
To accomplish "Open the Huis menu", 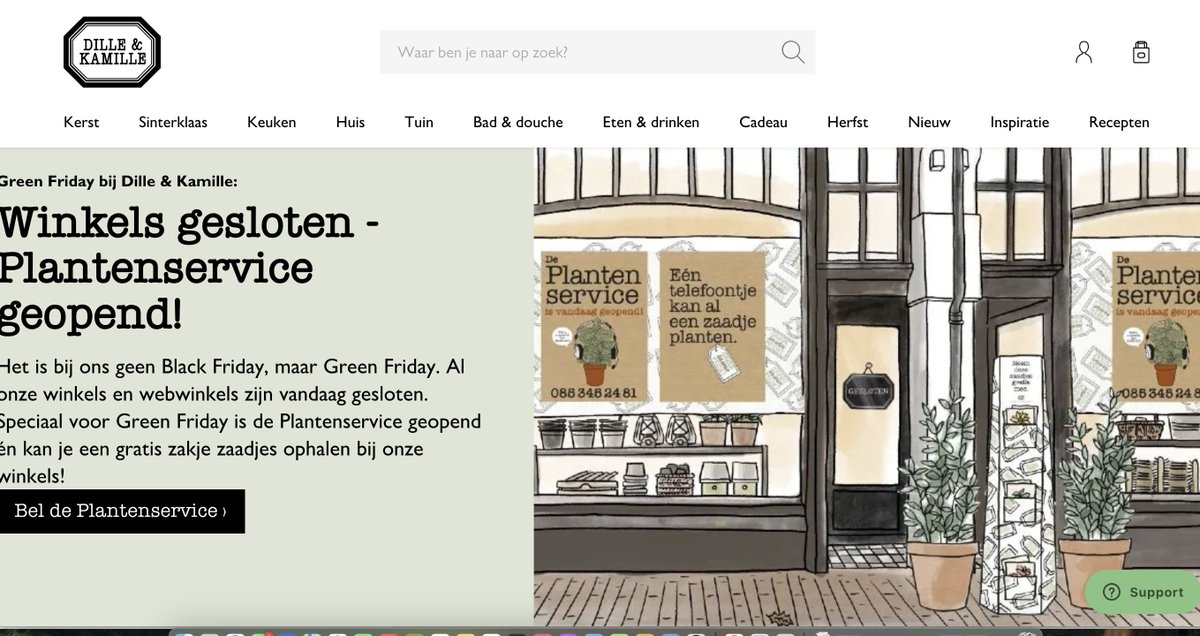I will pos(350,122).
